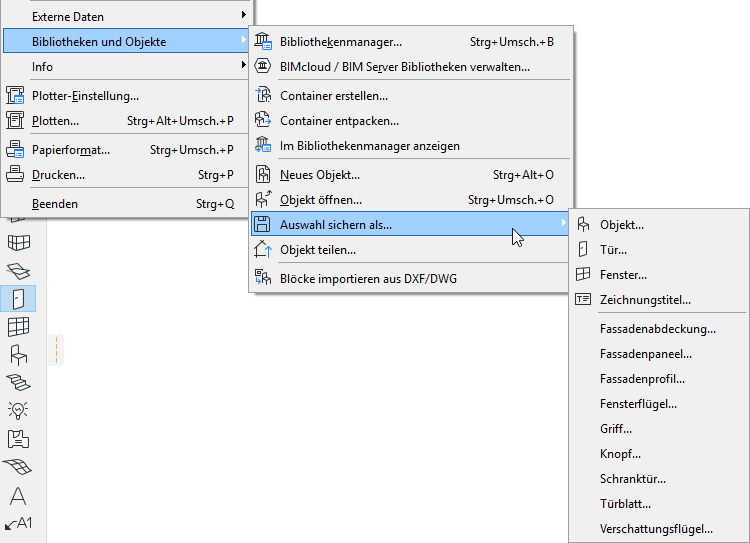Click the Container erstellen icon

click(x=263, y=95)
